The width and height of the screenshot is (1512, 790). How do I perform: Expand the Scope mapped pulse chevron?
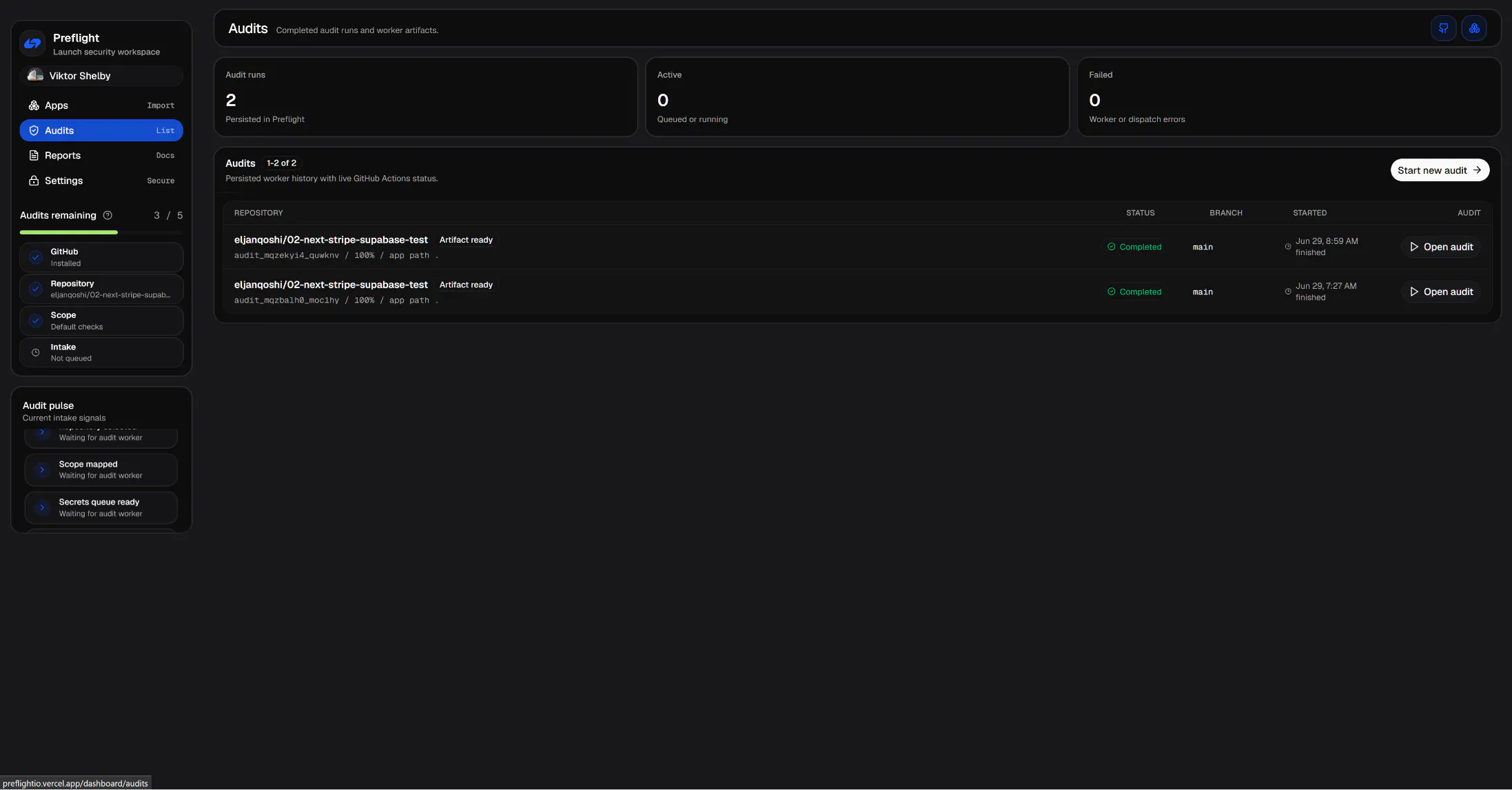[42, 469]
